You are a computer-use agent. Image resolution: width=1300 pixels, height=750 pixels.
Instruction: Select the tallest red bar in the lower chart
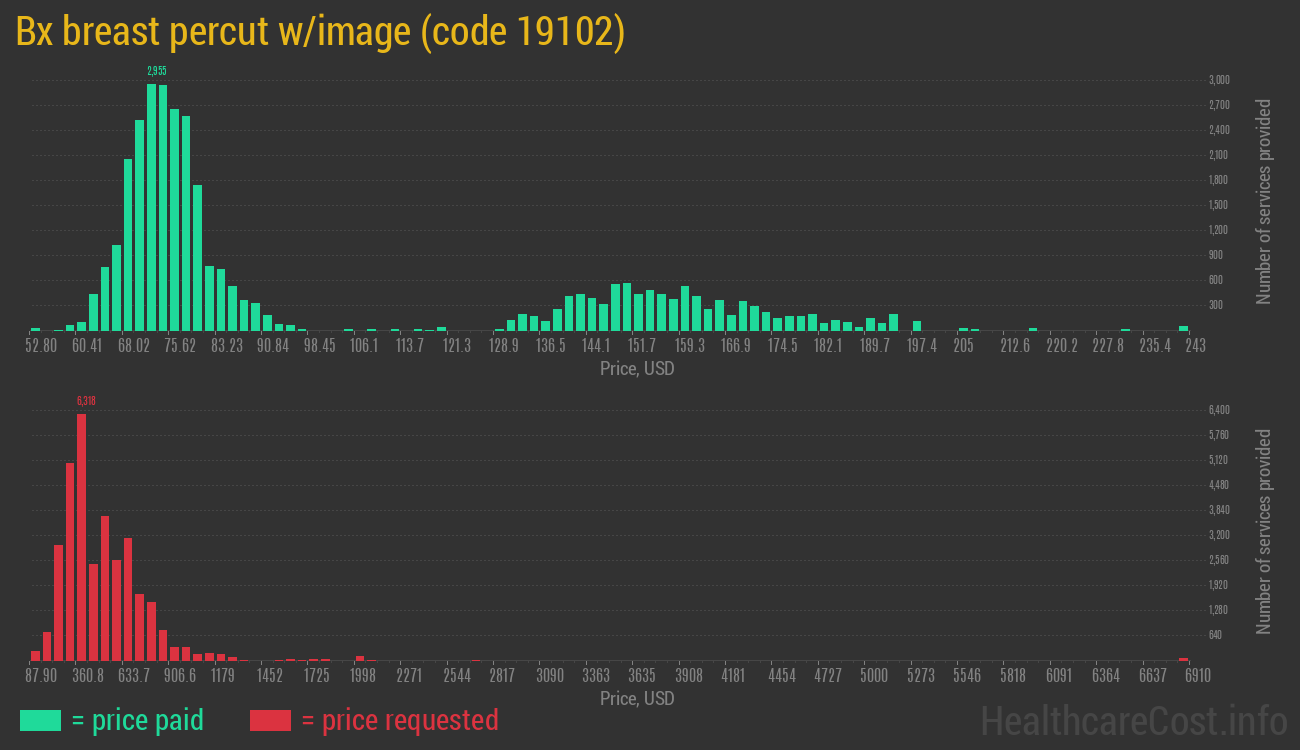[x=81, y=536]
